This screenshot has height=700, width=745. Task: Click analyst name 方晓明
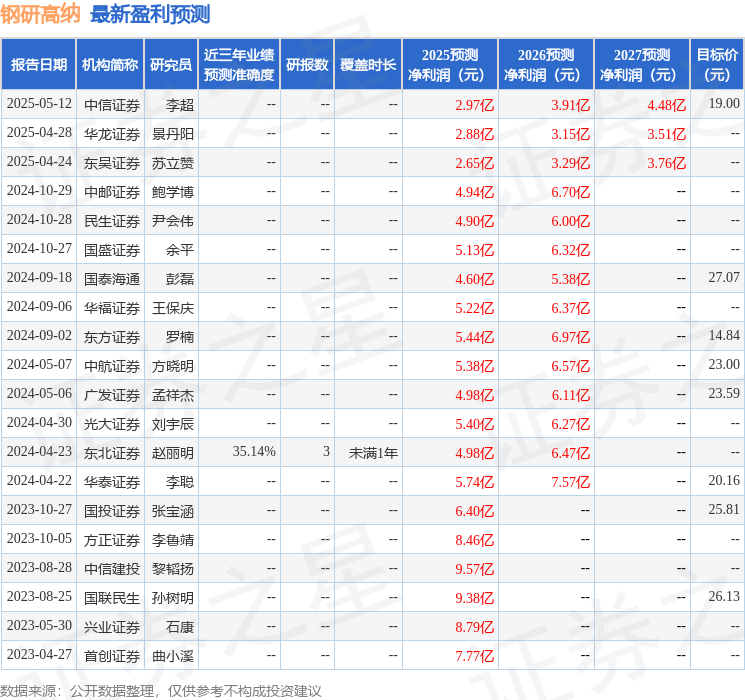click(173, 366)
